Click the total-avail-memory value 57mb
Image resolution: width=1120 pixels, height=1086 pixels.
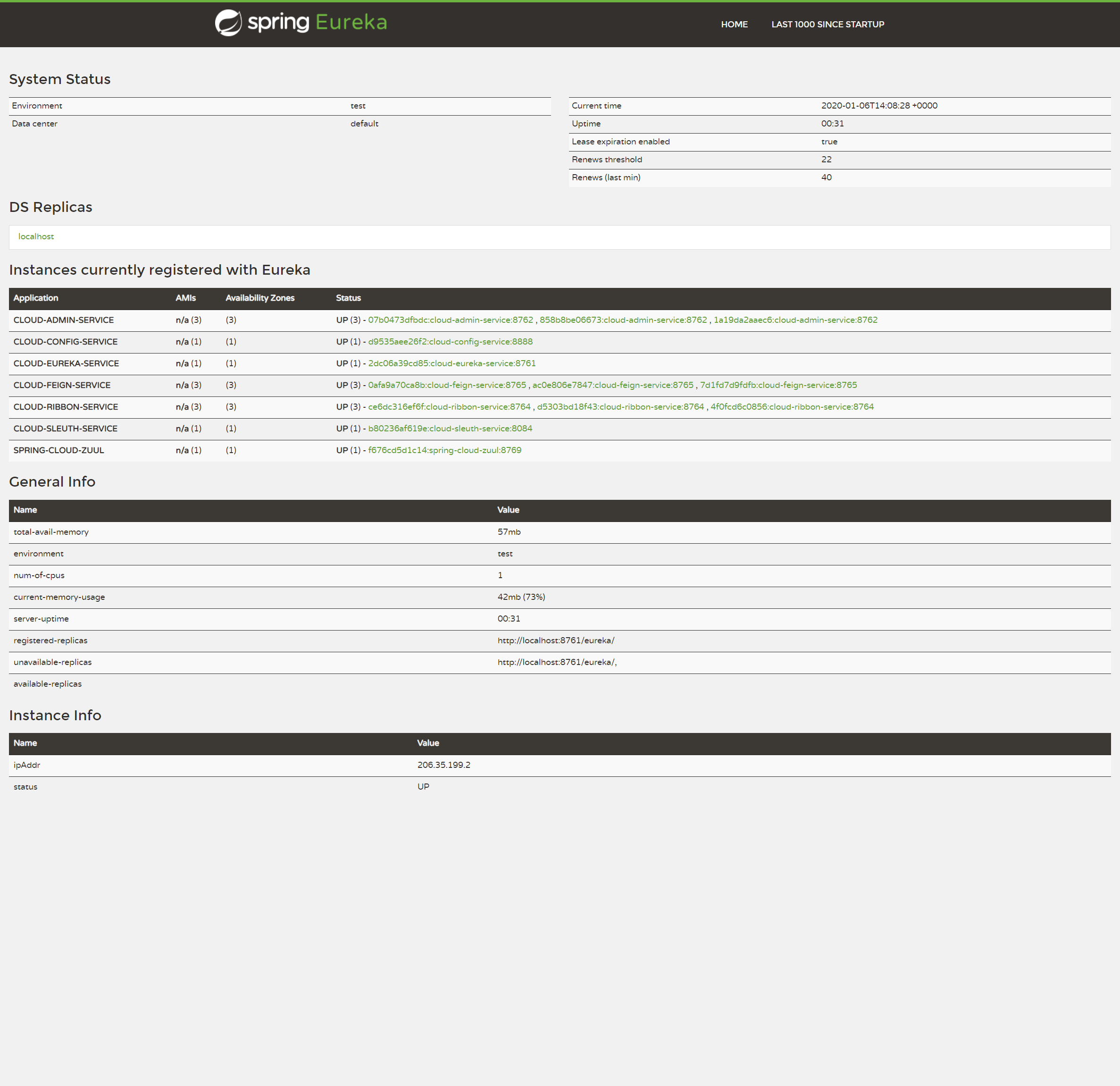pyautogui.click(x=509, y=532)
